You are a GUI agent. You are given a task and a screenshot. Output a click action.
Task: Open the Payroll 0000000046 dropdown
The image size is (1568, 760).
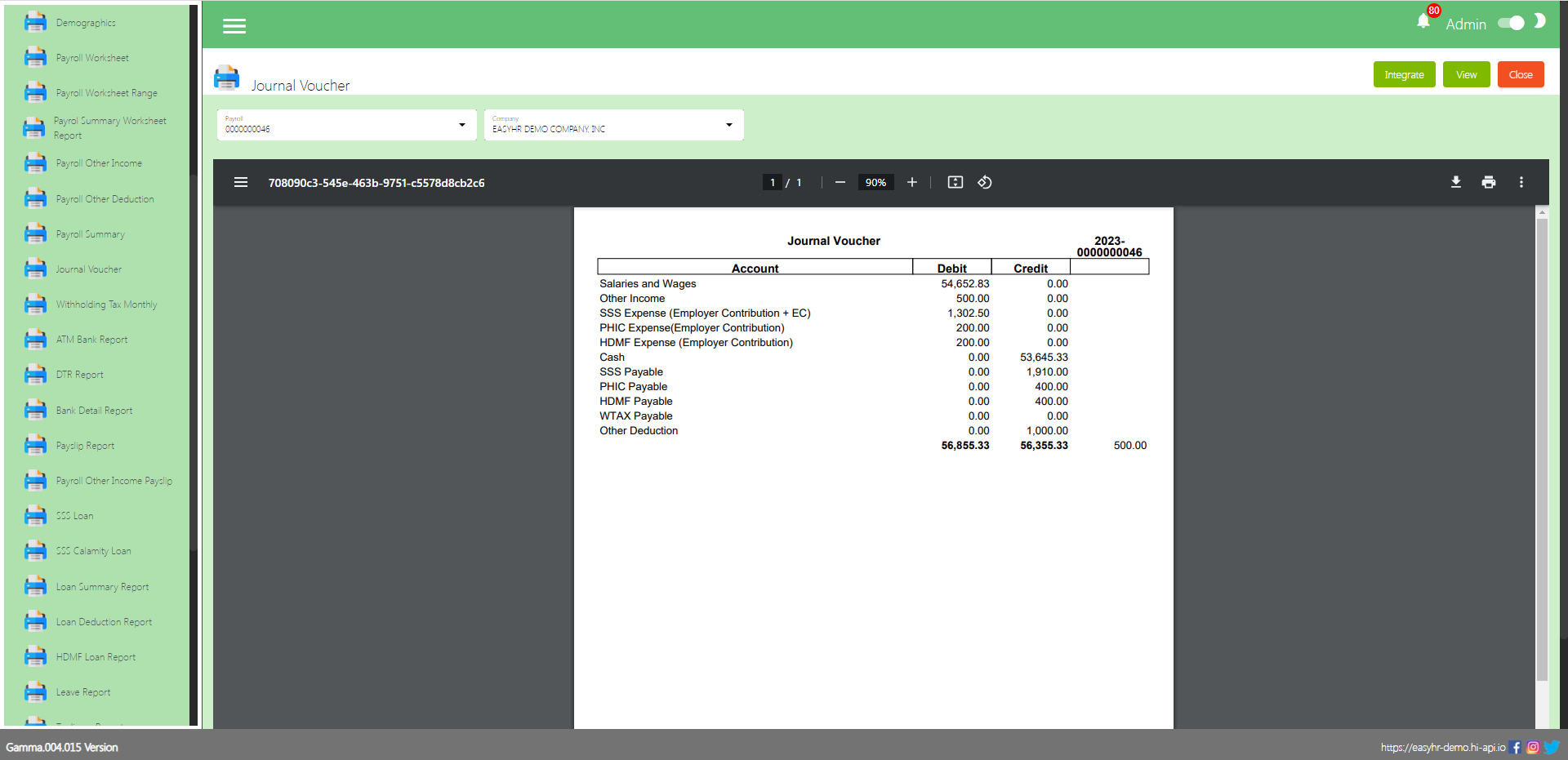346,125
